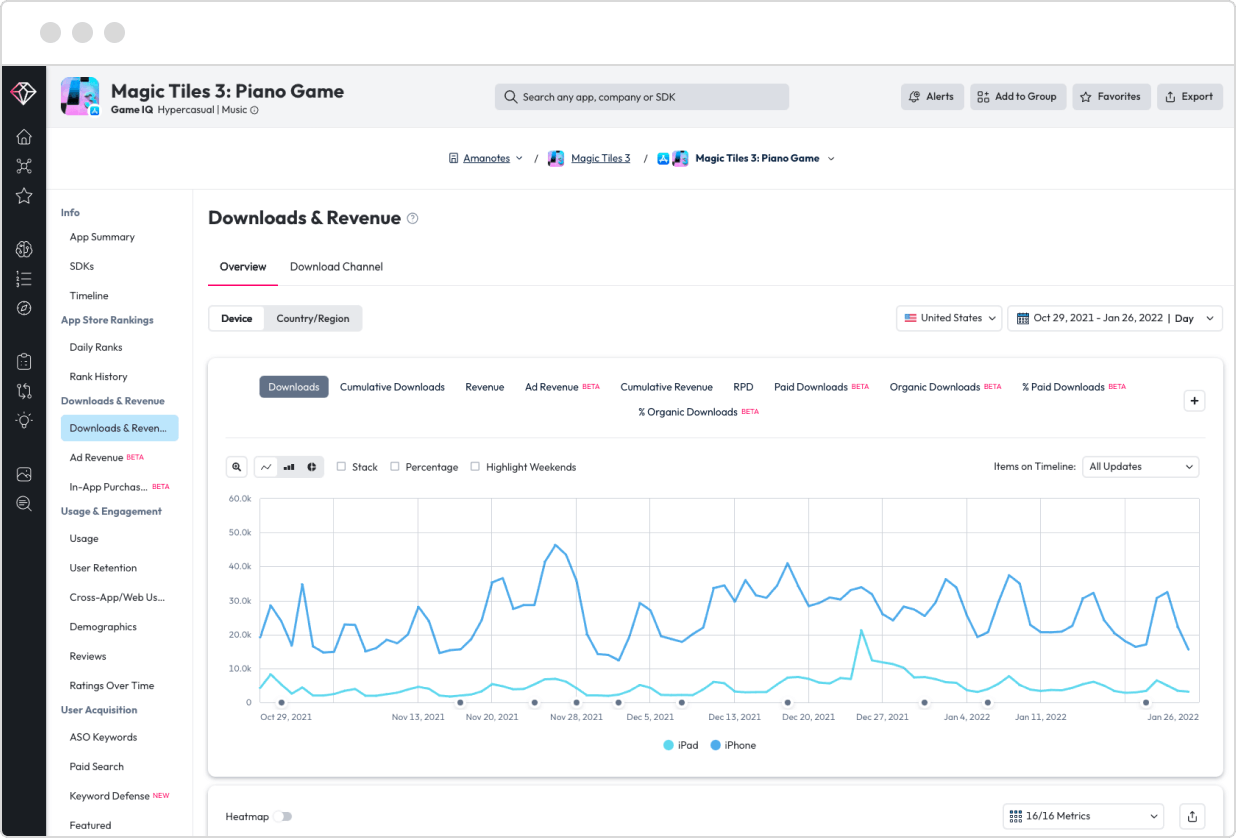Select the Device segment
The width and height of the screenshot is (1236, 838).
click(237, 318)
